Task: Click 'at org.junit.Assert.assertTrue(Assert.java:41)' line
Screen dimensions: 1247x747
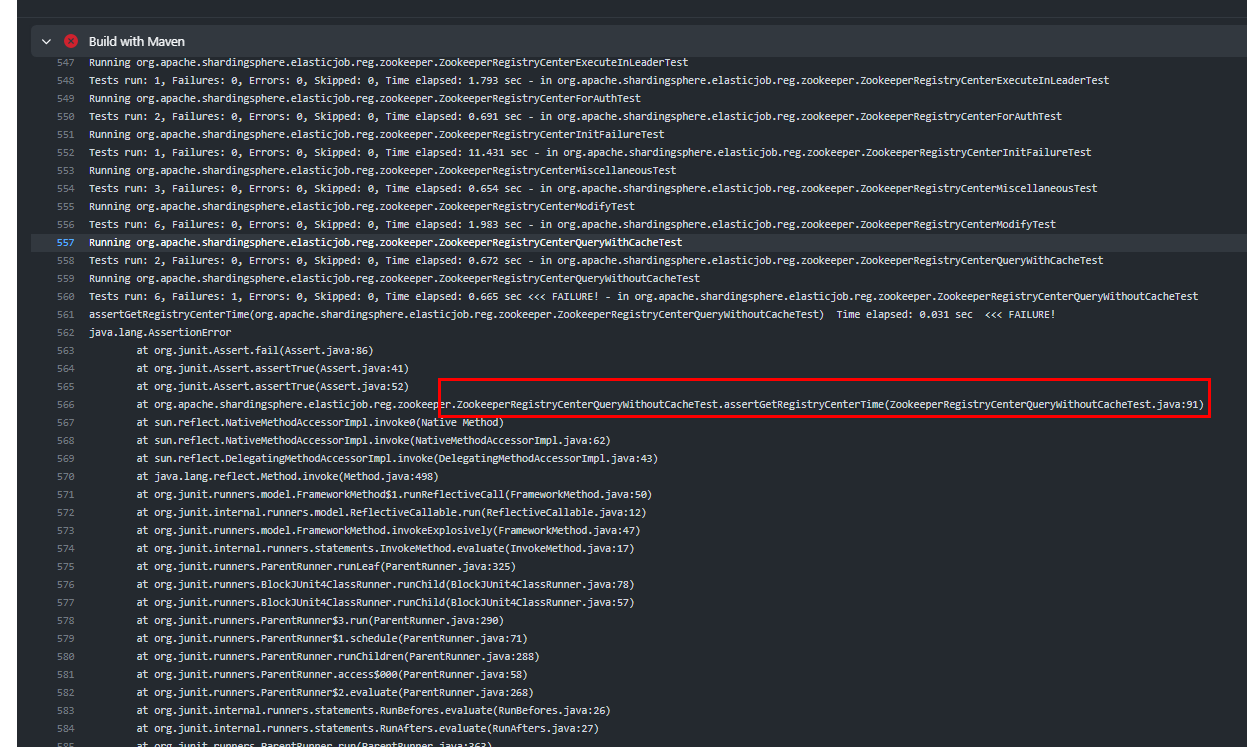Action: (x=272, y=368)
